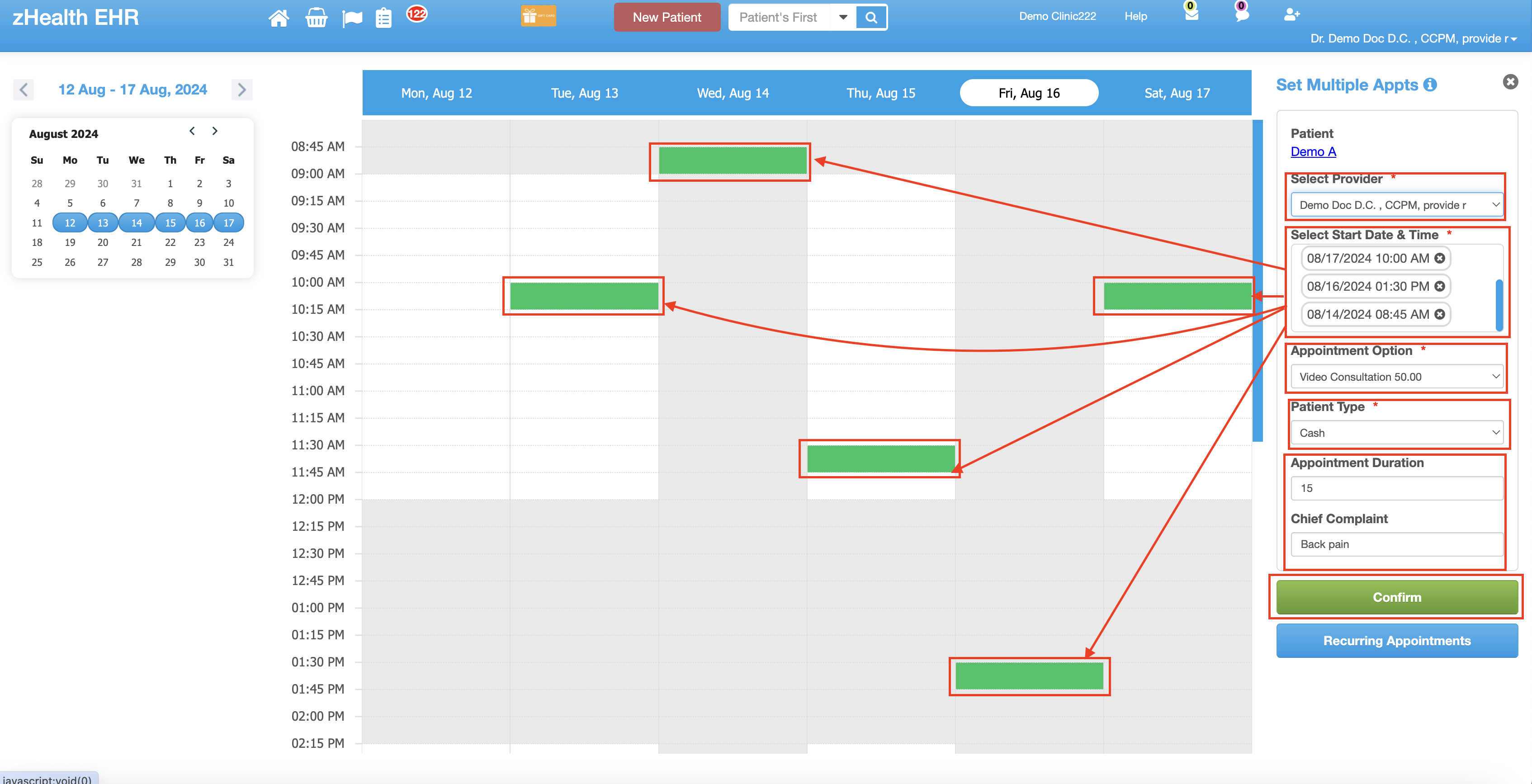Open the Demo A patient link
This screenshot has width=1532, height=784.
1313,151
